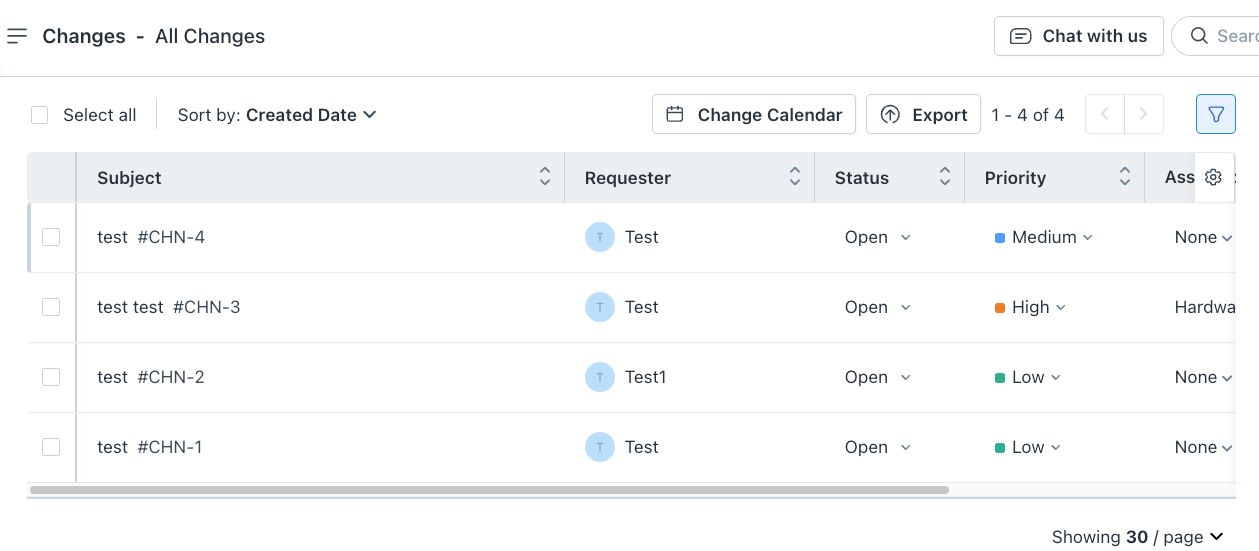Click the horizontal table scrollbar
The image size is (1259, 551).
coord(489,490)
